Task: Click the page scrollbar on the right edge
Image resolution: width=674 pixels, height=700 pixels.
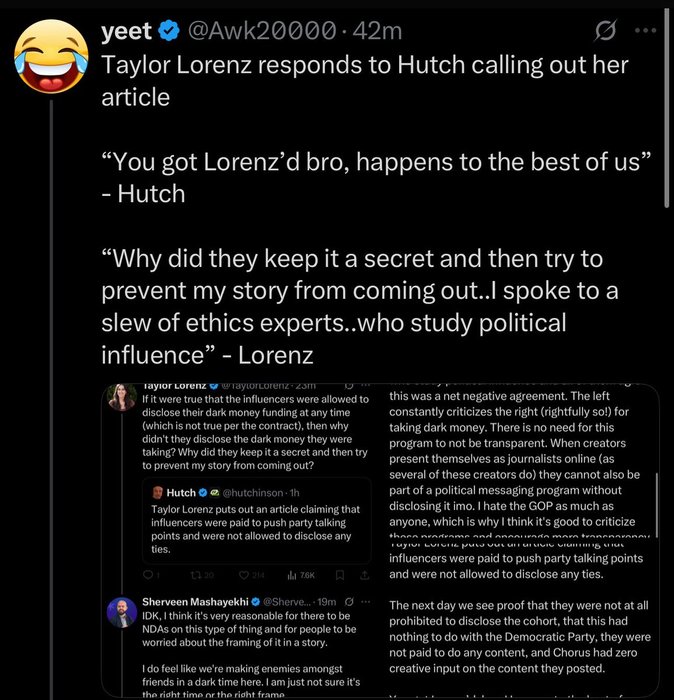Action: point(668,100)
